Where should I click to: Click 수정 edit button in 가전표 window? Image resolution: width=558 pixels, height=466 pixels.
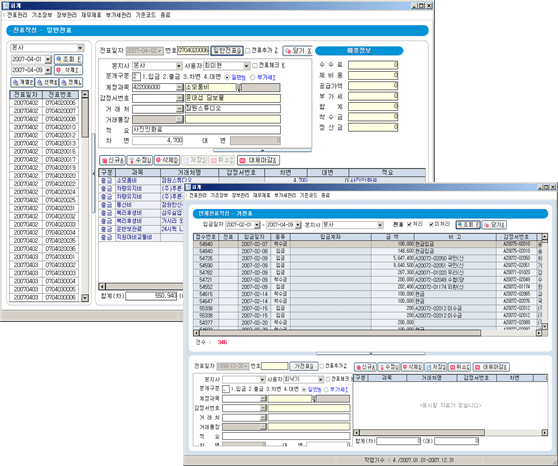click(x=389, y=367)
